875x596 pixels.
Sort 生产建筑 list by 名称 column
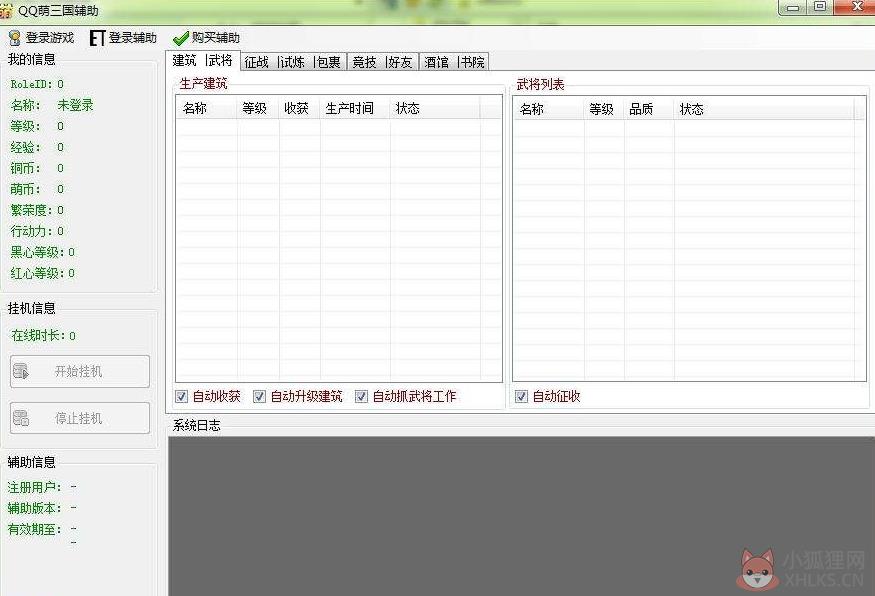[x=207, y=108]
